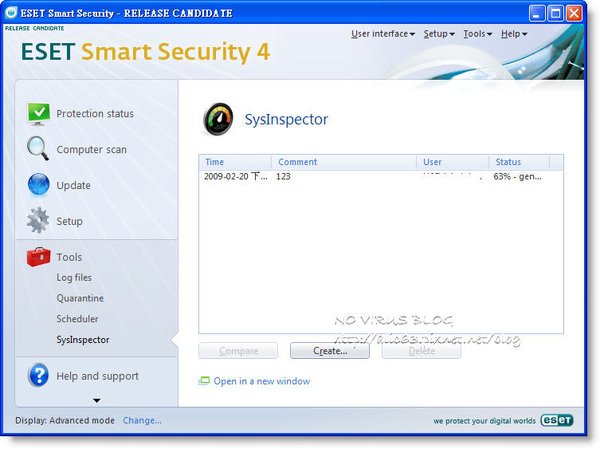The image size is (600, 449).
Task: Click status cell '63% - gen...'
Action: [517, 176]
